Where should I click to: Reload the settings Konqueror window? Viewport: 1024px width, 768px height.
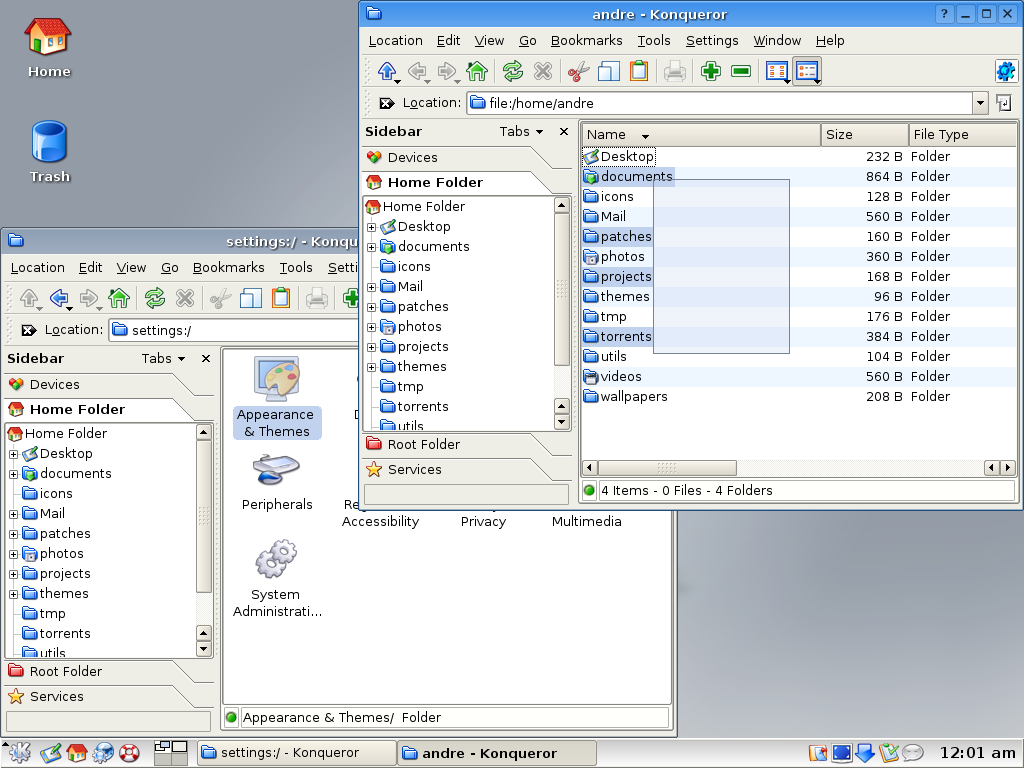point(155,298)
